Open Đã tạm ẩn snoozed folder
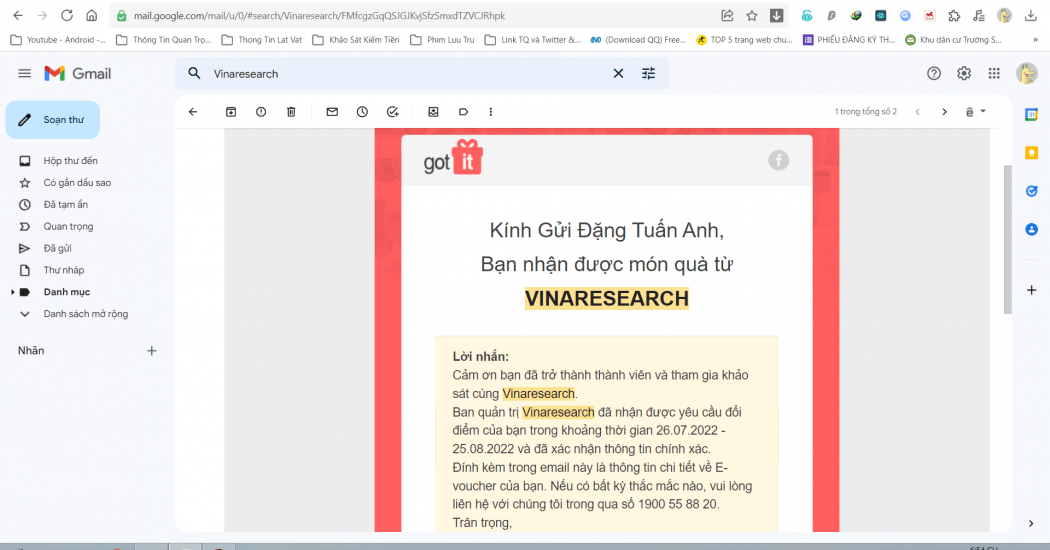 point(66,204)
